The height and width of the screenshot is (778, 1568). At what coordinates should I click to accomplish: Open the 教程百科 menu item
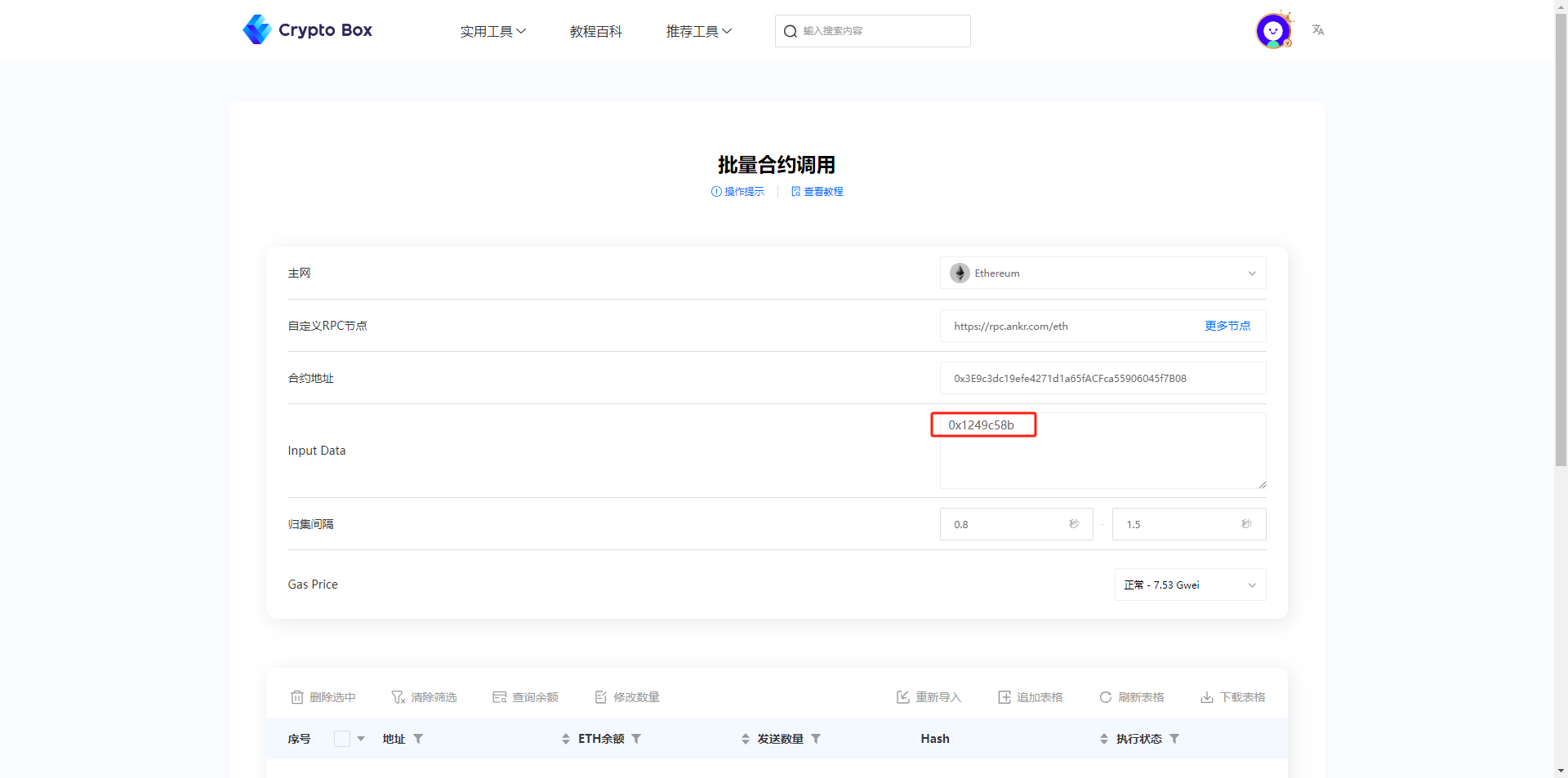pos(595,31)
